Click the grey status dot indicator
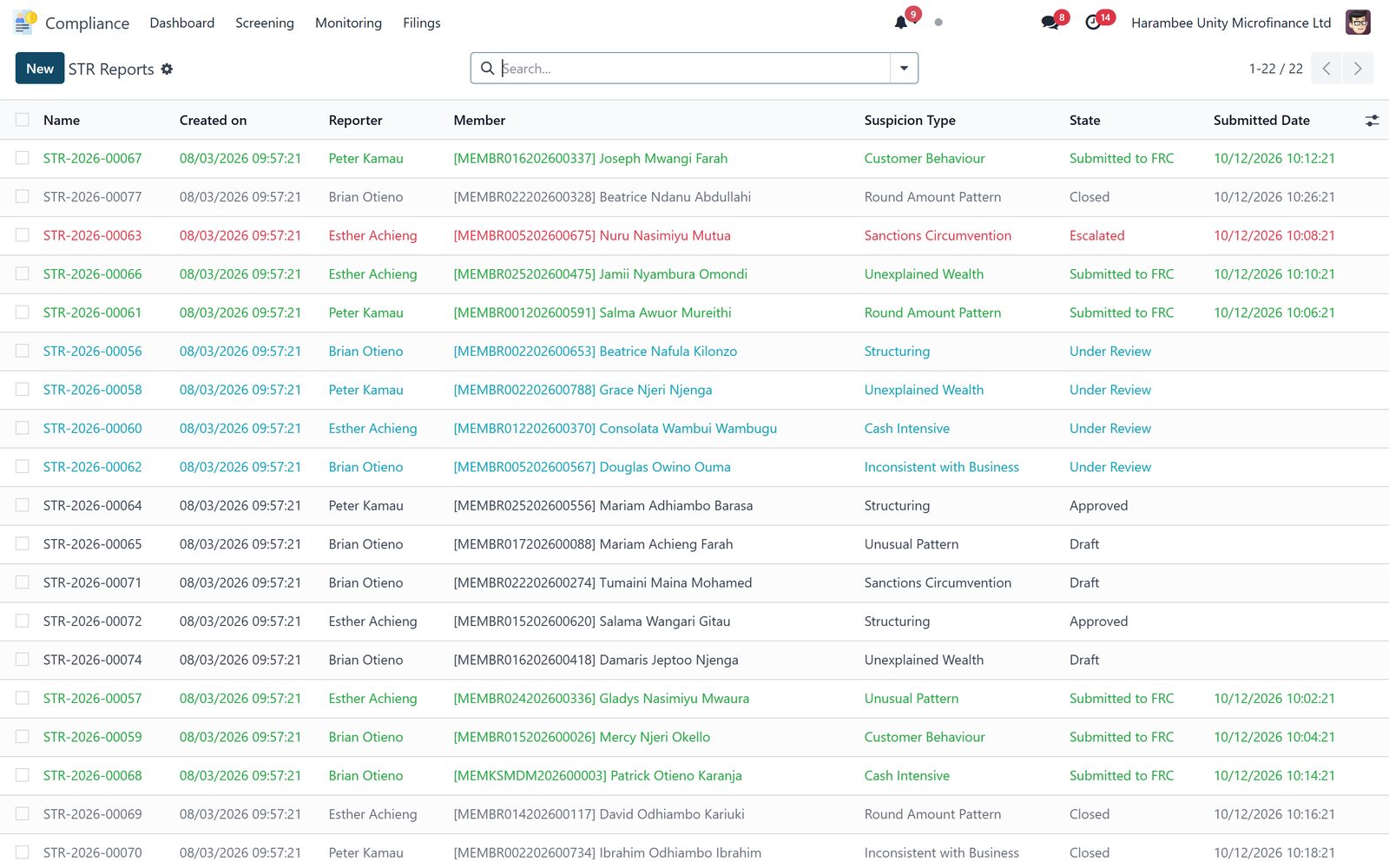1389x868 pixels. [x=938, y=23]
